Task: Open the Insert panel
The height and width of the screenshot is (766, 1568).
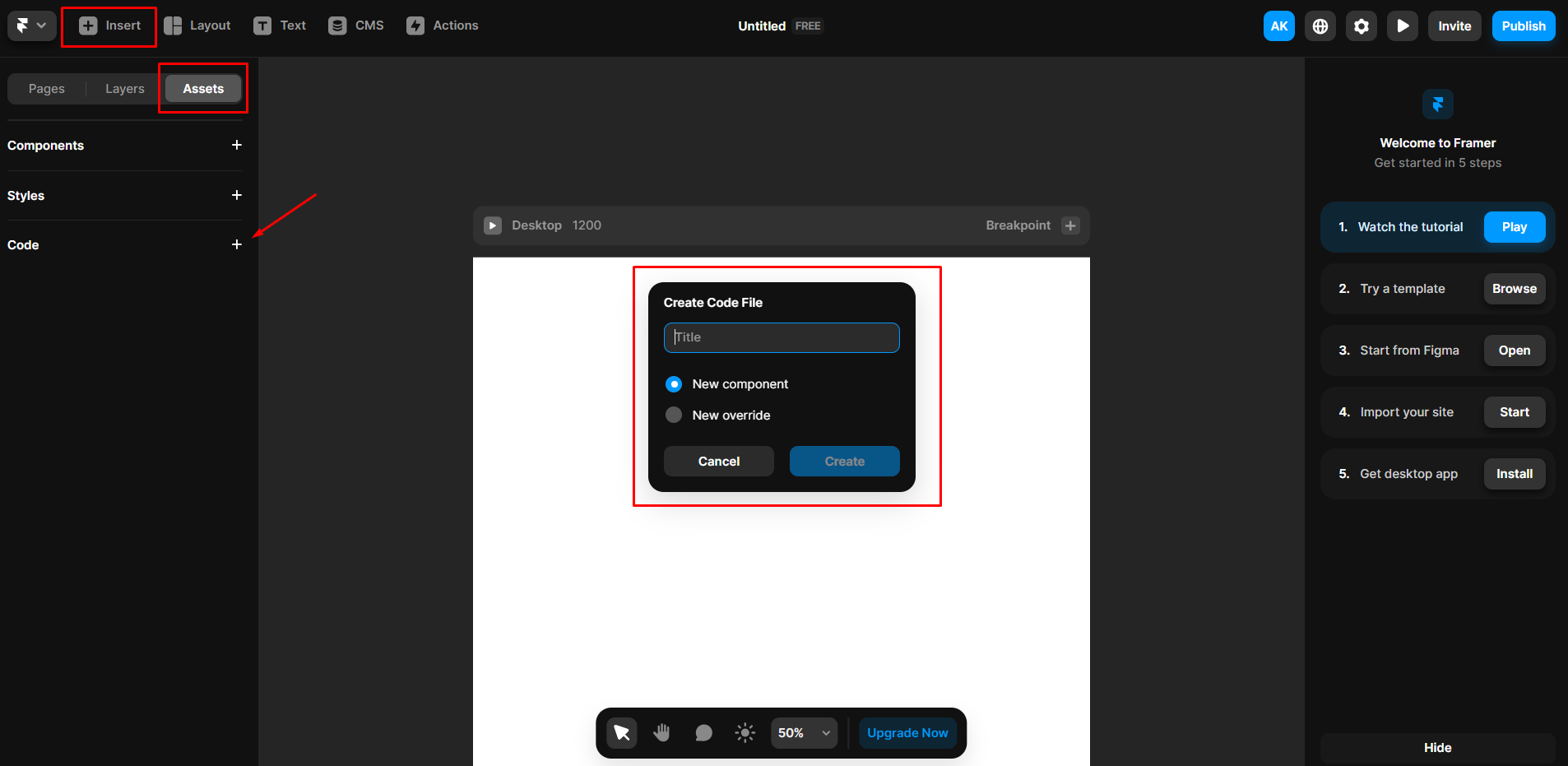Action: point(108,26)
